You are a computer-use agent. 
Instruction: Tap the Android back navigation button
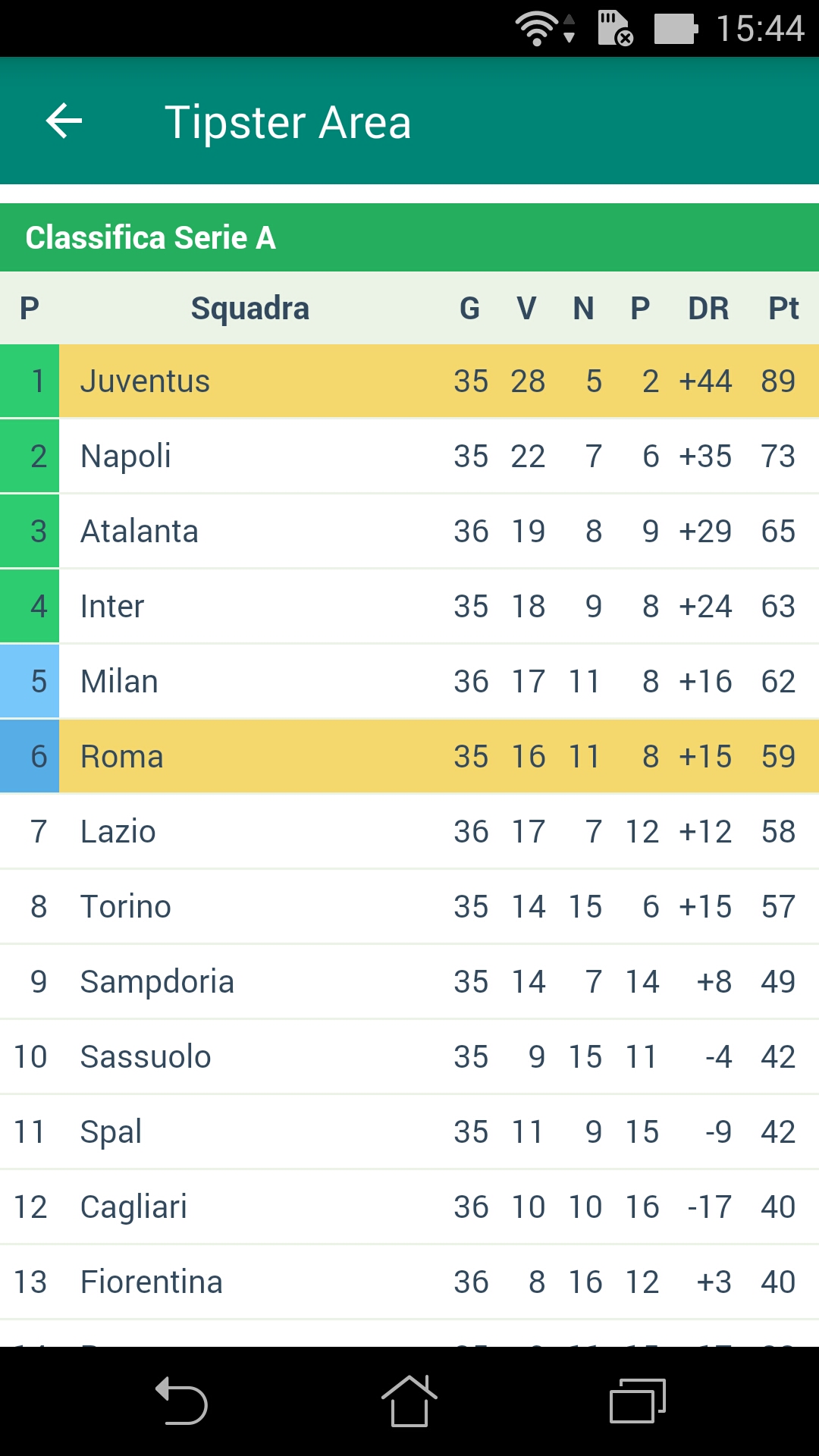coord(182,1401)
